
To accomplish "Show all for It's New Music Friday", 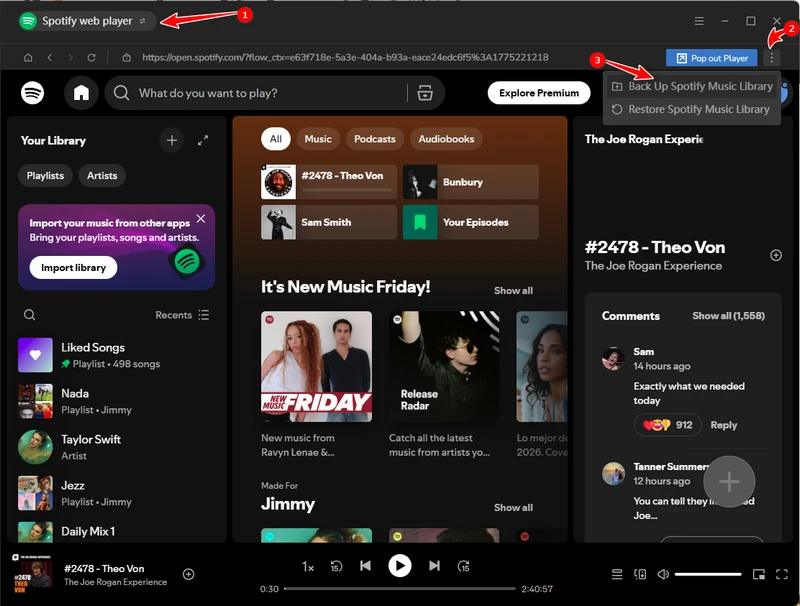I will [x=513, y=290].
